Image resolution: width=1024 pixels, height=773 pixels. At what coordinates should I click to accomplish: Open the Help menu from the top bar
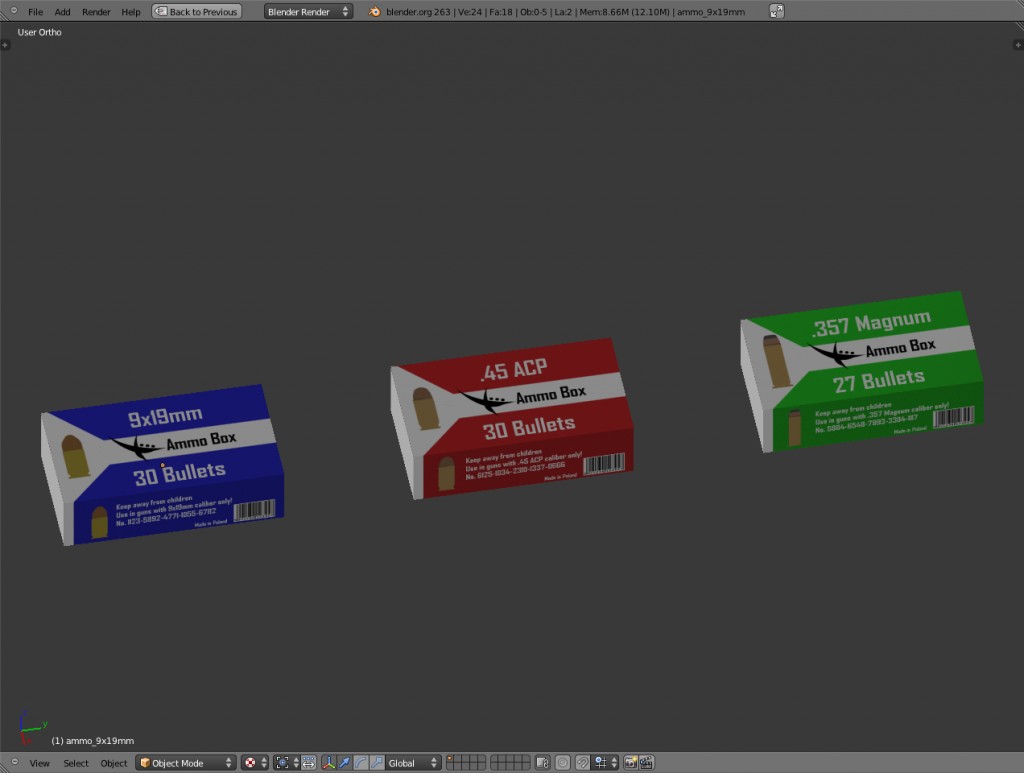pos(130,11)
